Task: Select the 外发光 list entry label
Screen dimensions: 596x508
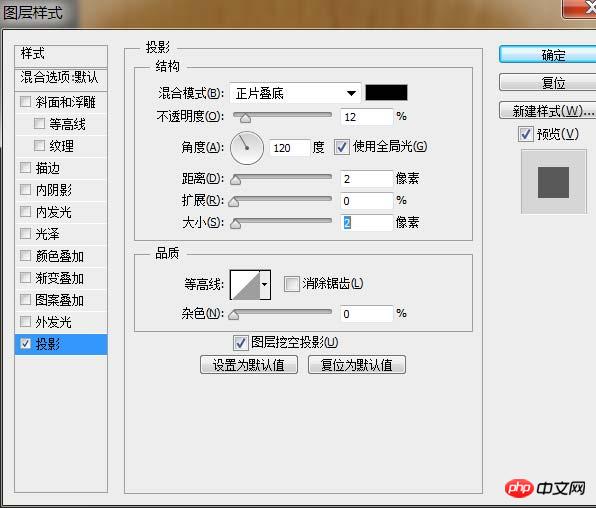Action: [x=54, y=322]
